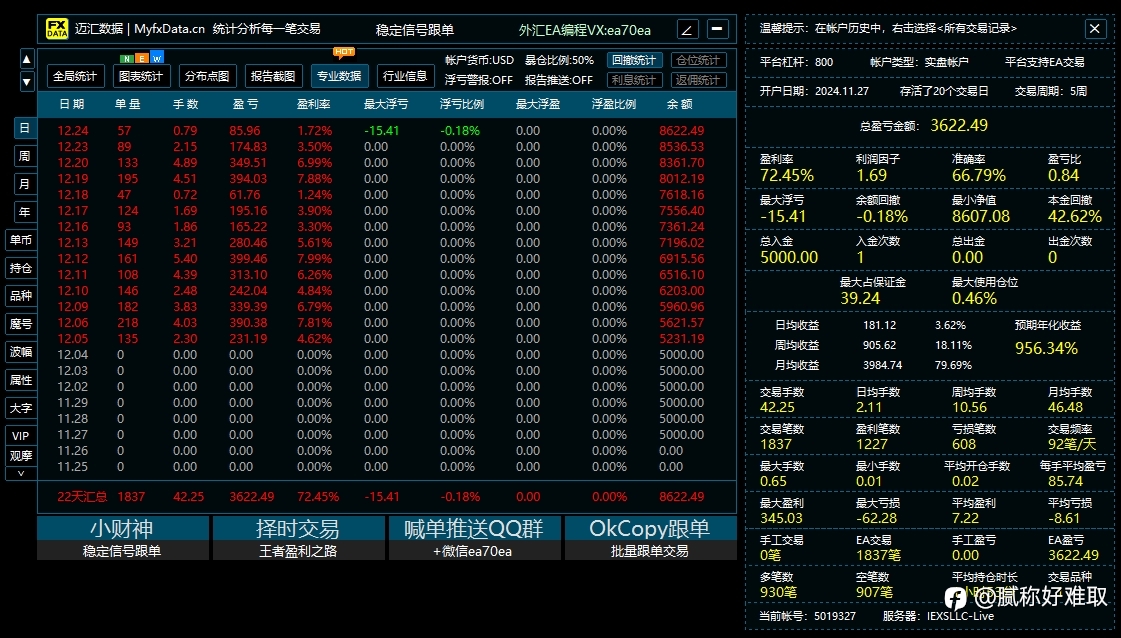1121x638 pixels.
Task: Switch to weekly view with 周 sidebar button
Action: (x=24, y=156)
